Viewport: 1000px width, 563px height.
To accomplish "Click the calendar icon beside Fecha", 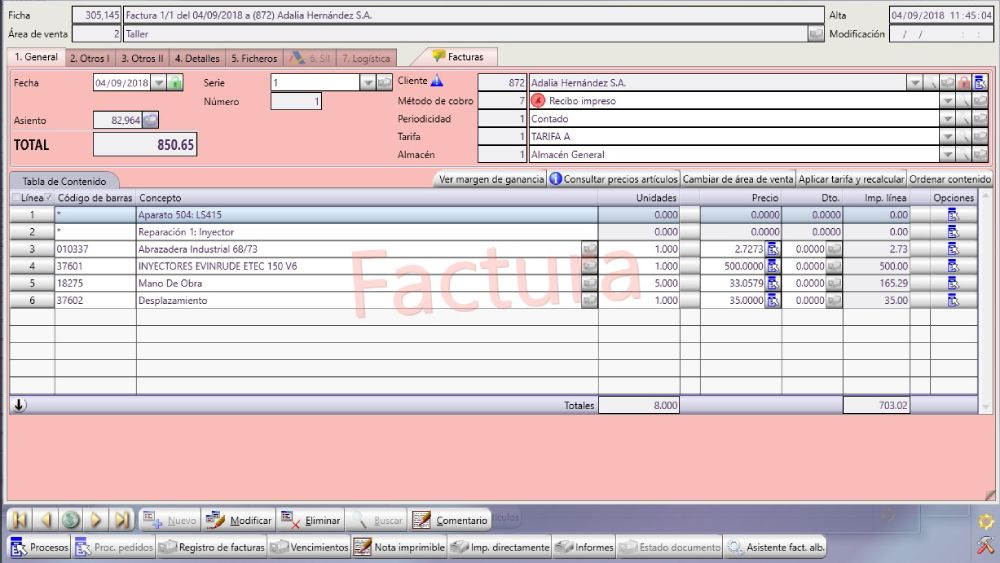I will (x=176, y=83).
